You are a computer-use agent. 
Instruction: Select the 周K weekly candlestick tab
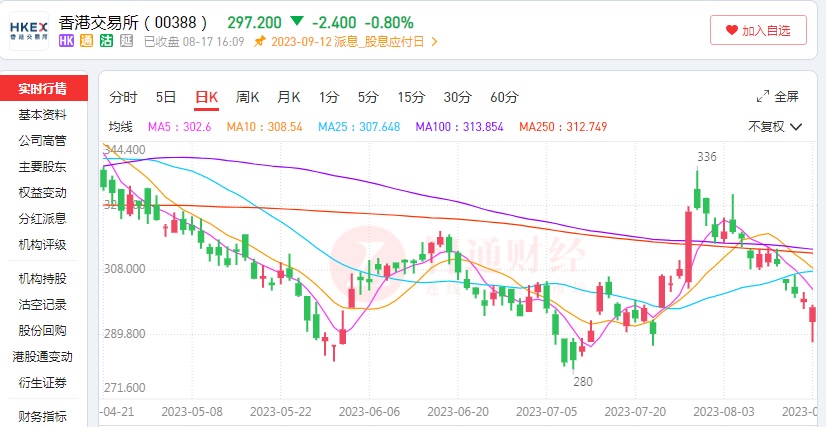click(247, 97)
